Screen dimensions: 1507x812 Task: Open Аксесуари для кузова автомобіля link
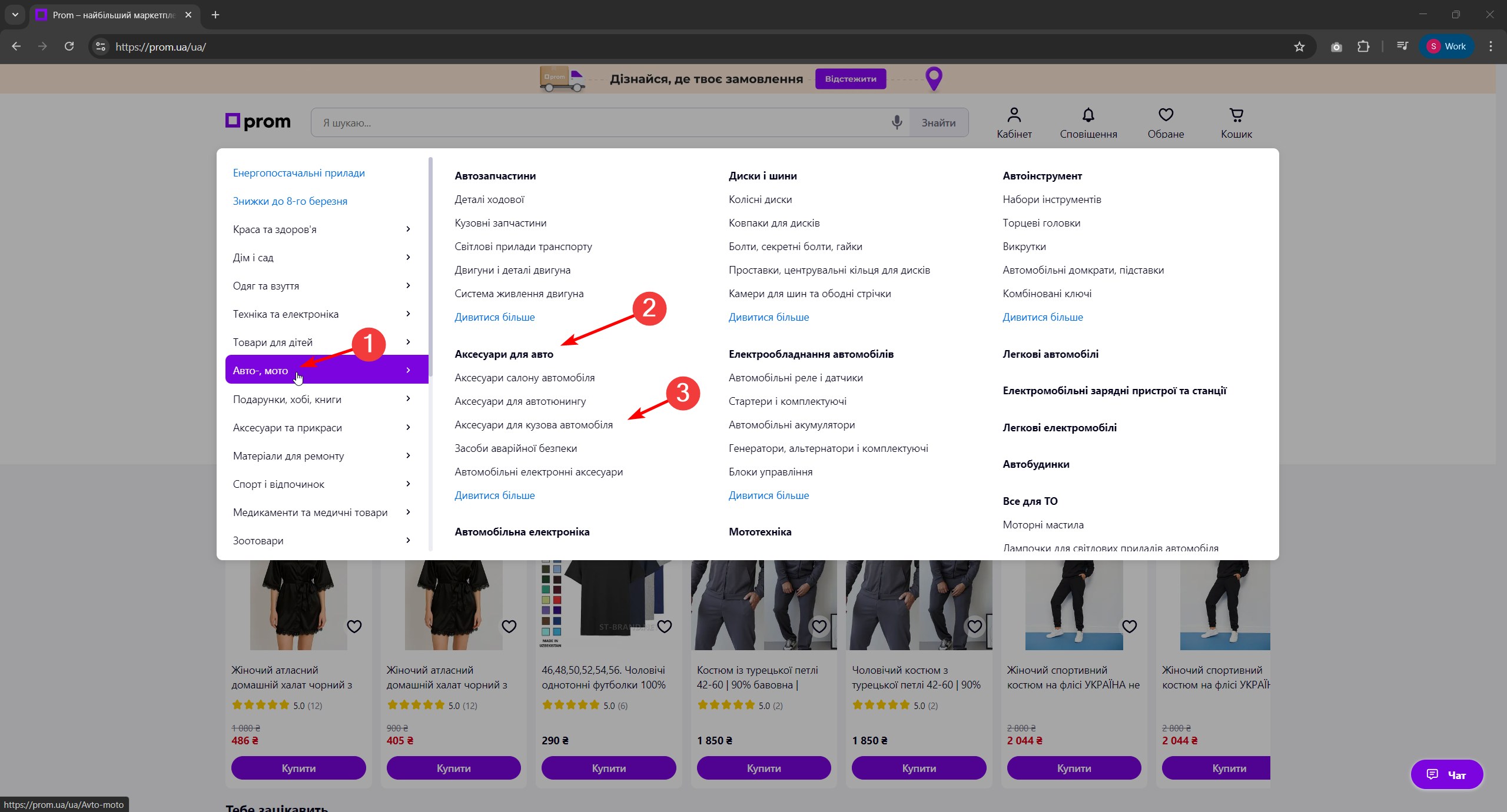(533, 425)
